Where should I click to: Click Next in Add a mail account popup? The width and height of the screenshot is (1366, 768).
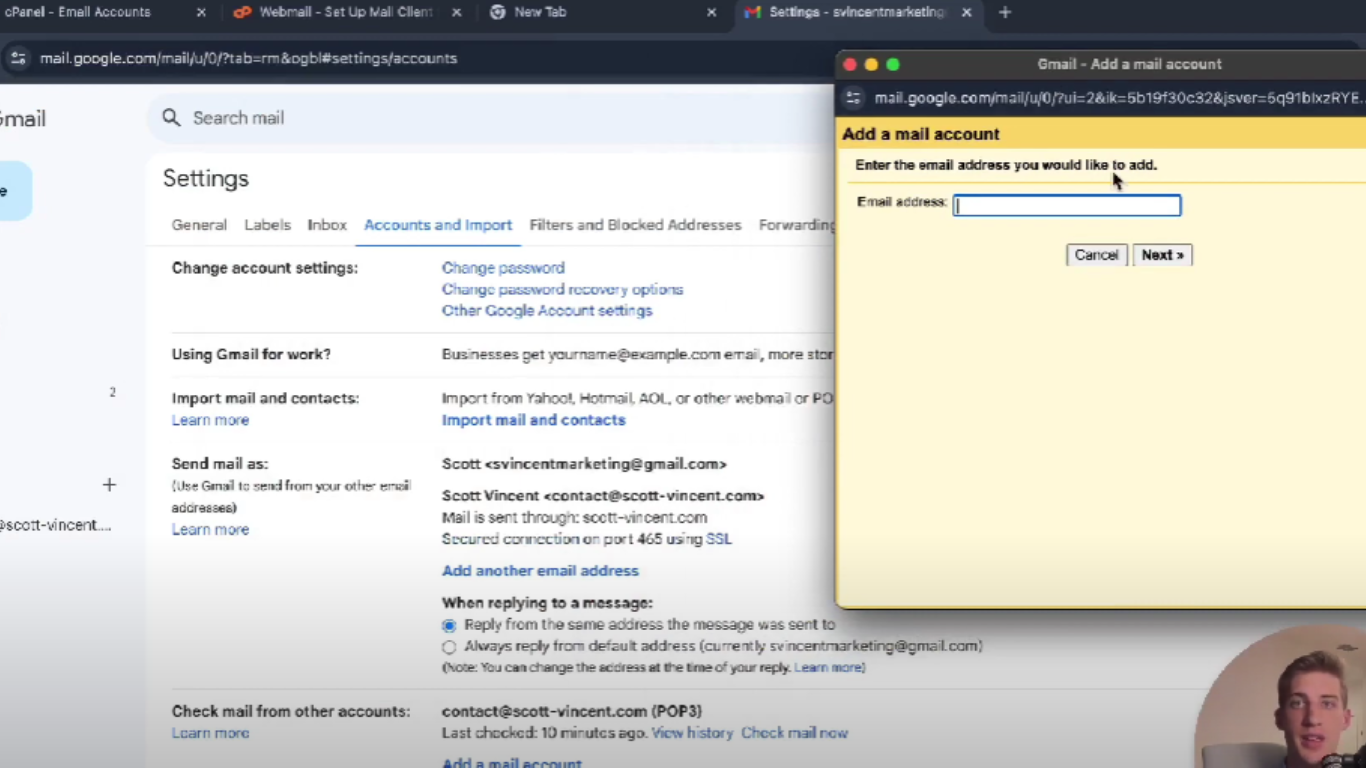(x=1162, y=255)
